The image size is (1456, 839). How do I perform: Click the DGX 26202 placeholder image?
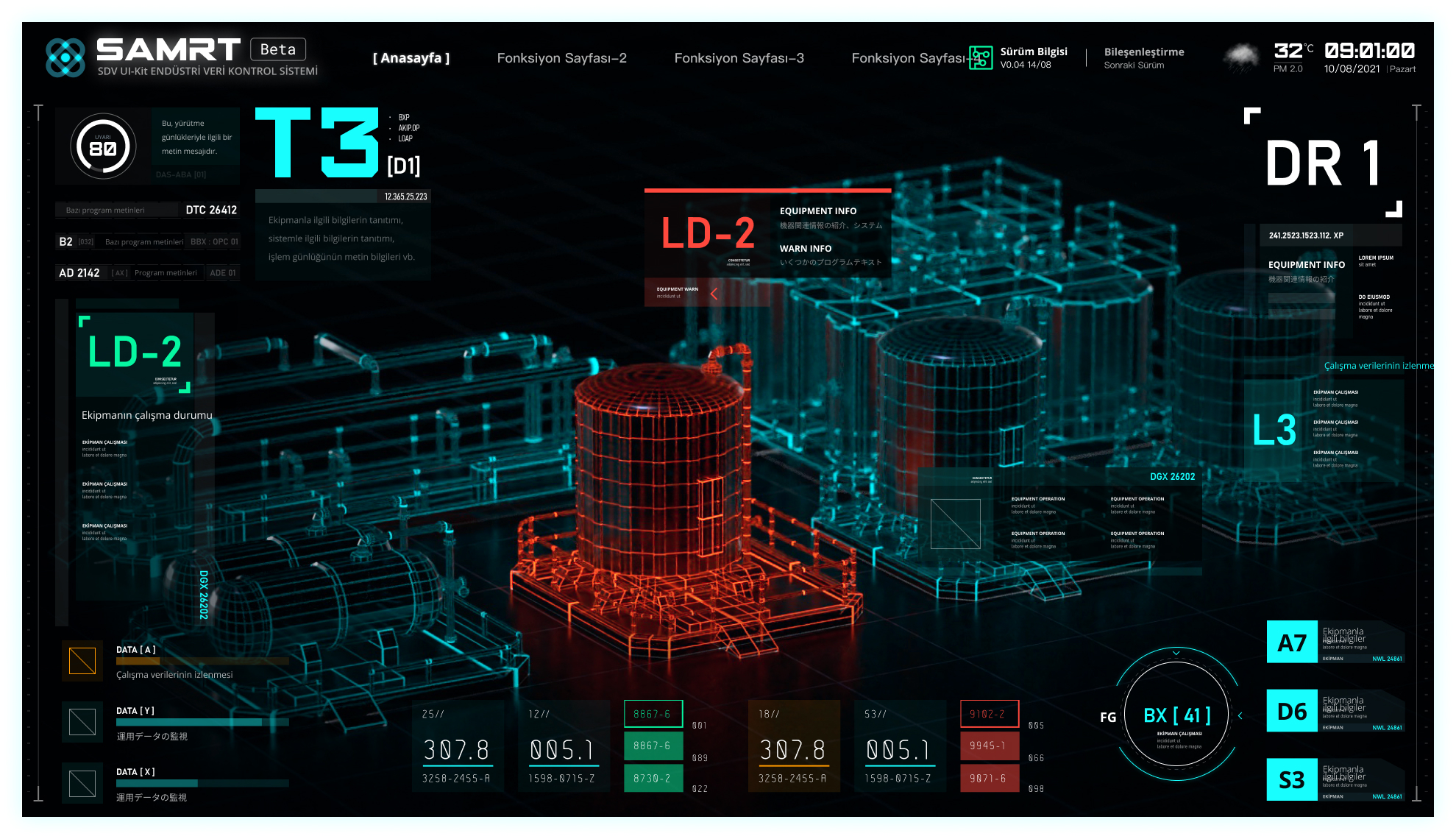[x=955, y=524]
